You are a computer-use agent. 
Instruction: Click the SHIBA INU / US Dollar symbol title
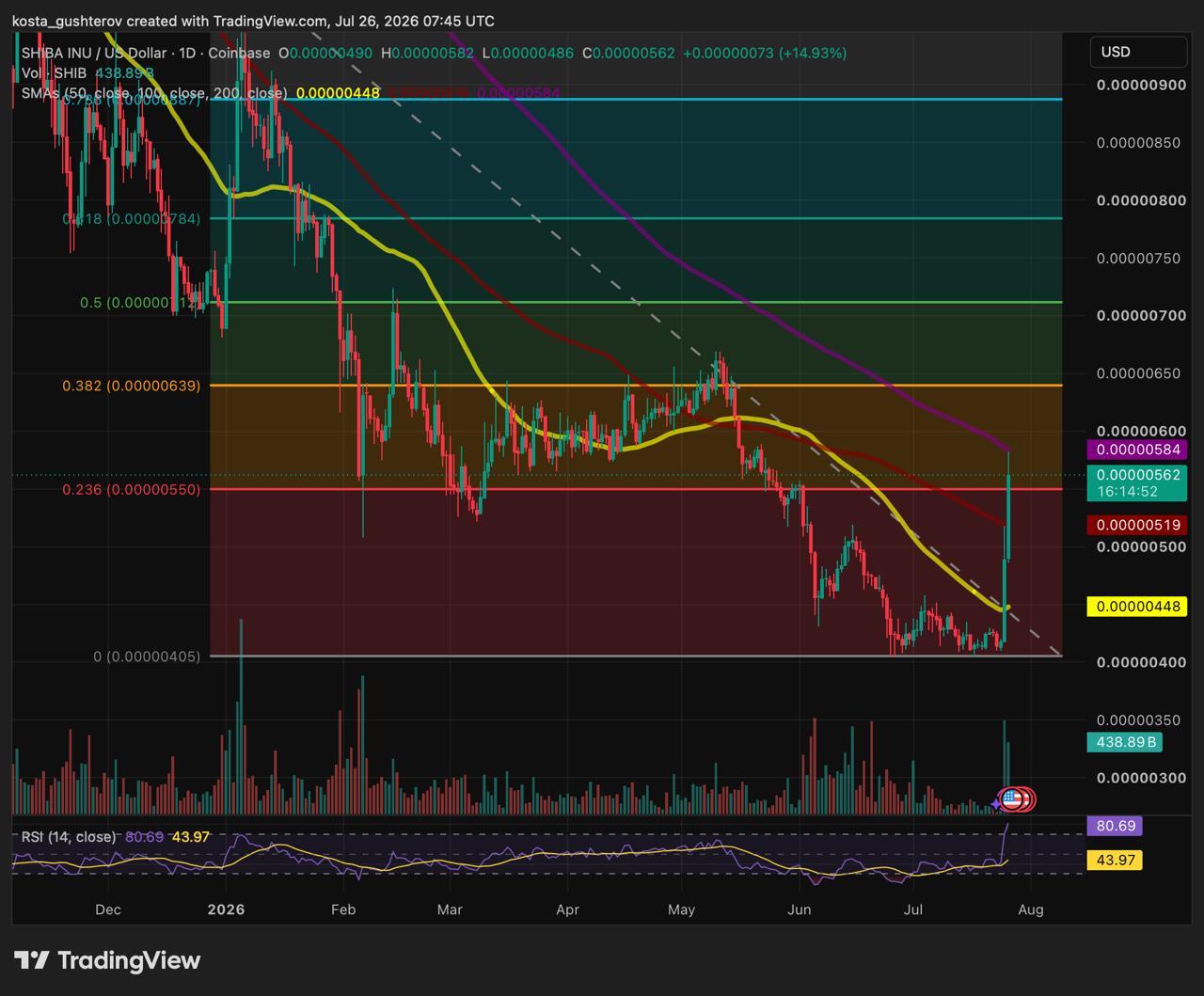[94, 54]
